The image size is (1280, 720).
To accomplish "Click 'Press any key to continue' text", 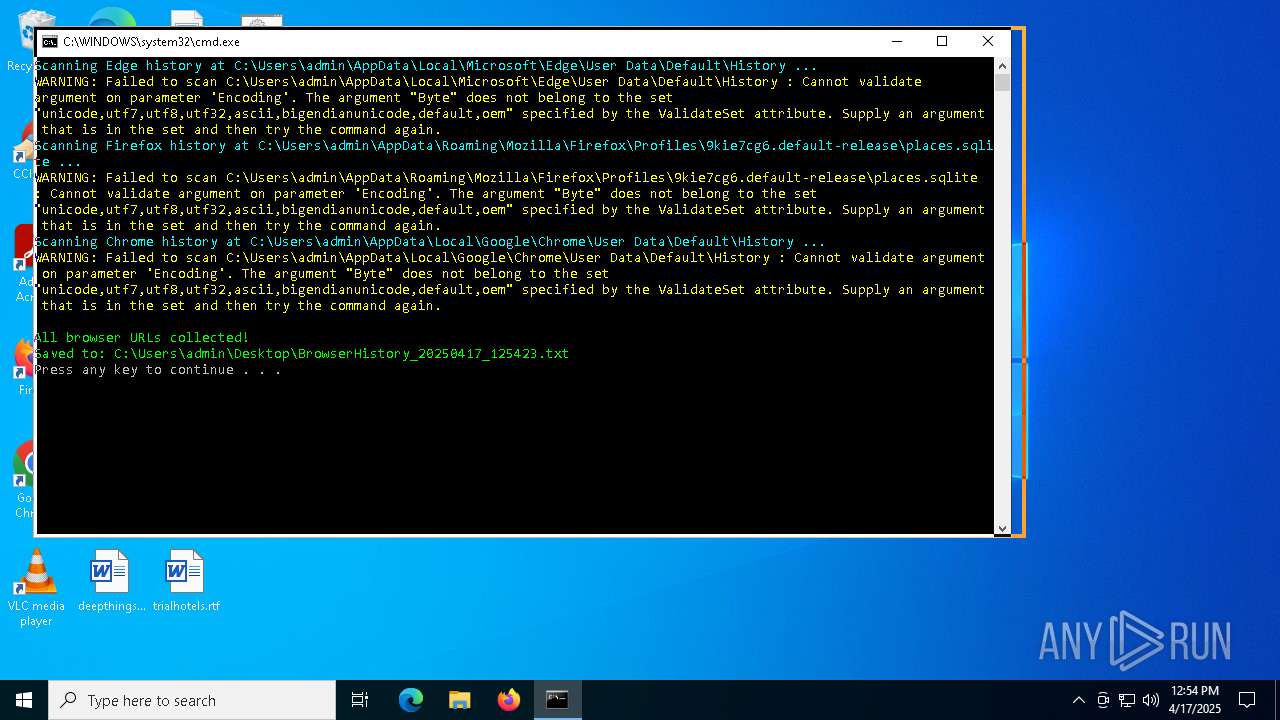I will pyautogui.click(x=157, y=370).
